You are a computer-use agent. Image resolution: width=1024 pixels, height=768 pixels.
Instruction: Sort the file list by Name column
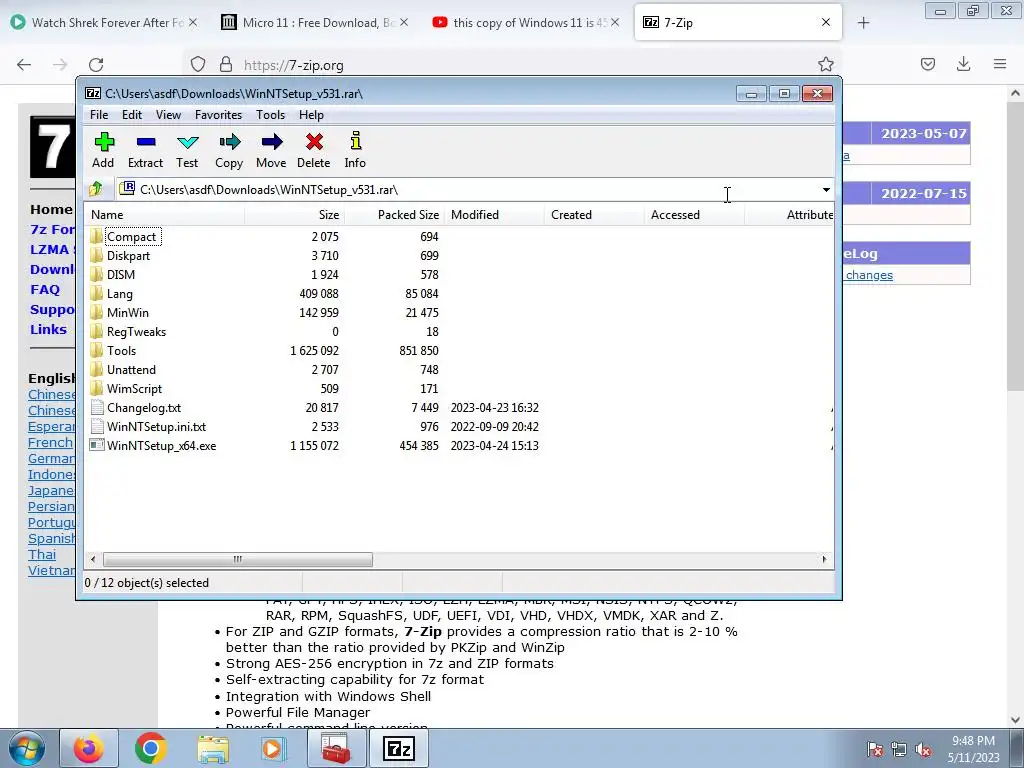point(165,215)
